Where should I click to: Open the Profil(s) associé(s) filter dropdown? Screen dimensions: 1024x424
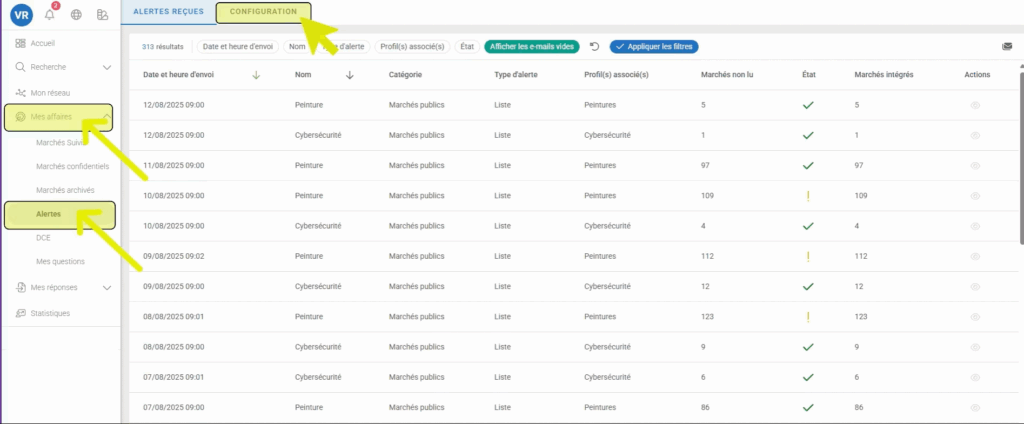(412, 46)
